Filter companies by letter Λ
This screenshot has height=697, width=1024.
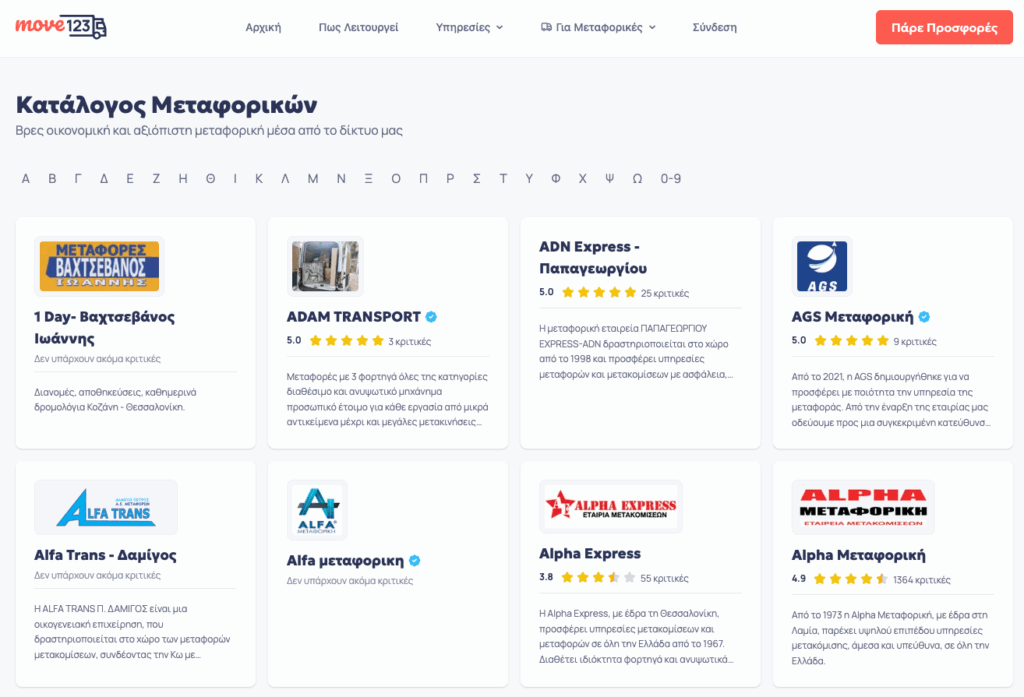click(285, 178)
